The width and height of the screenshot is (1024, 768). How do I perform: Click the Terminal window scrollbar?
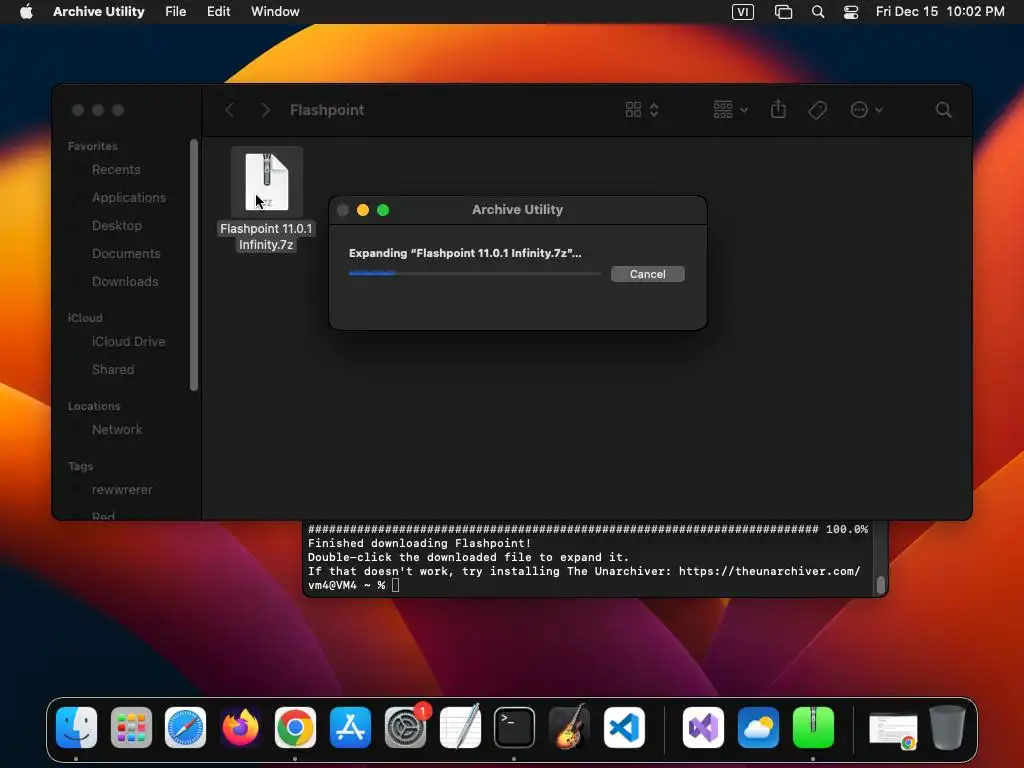[x=880, y=585]
